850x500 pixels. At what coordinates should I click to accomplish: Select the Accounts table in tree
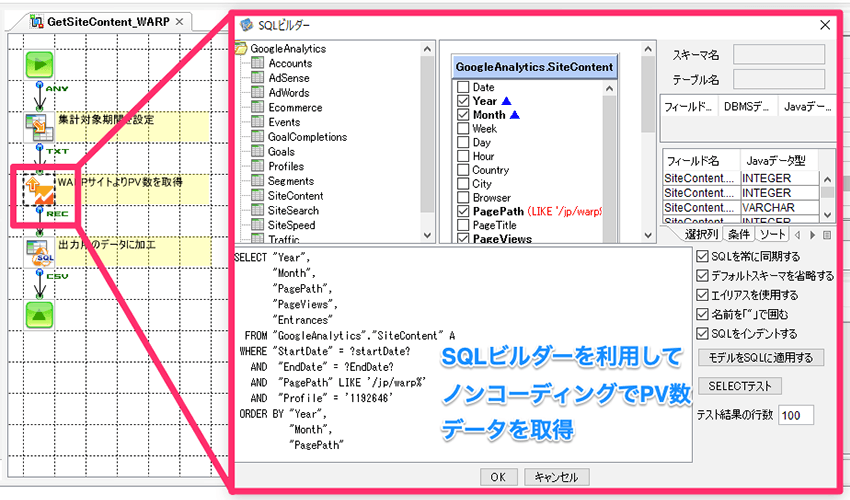coord(290,63)
